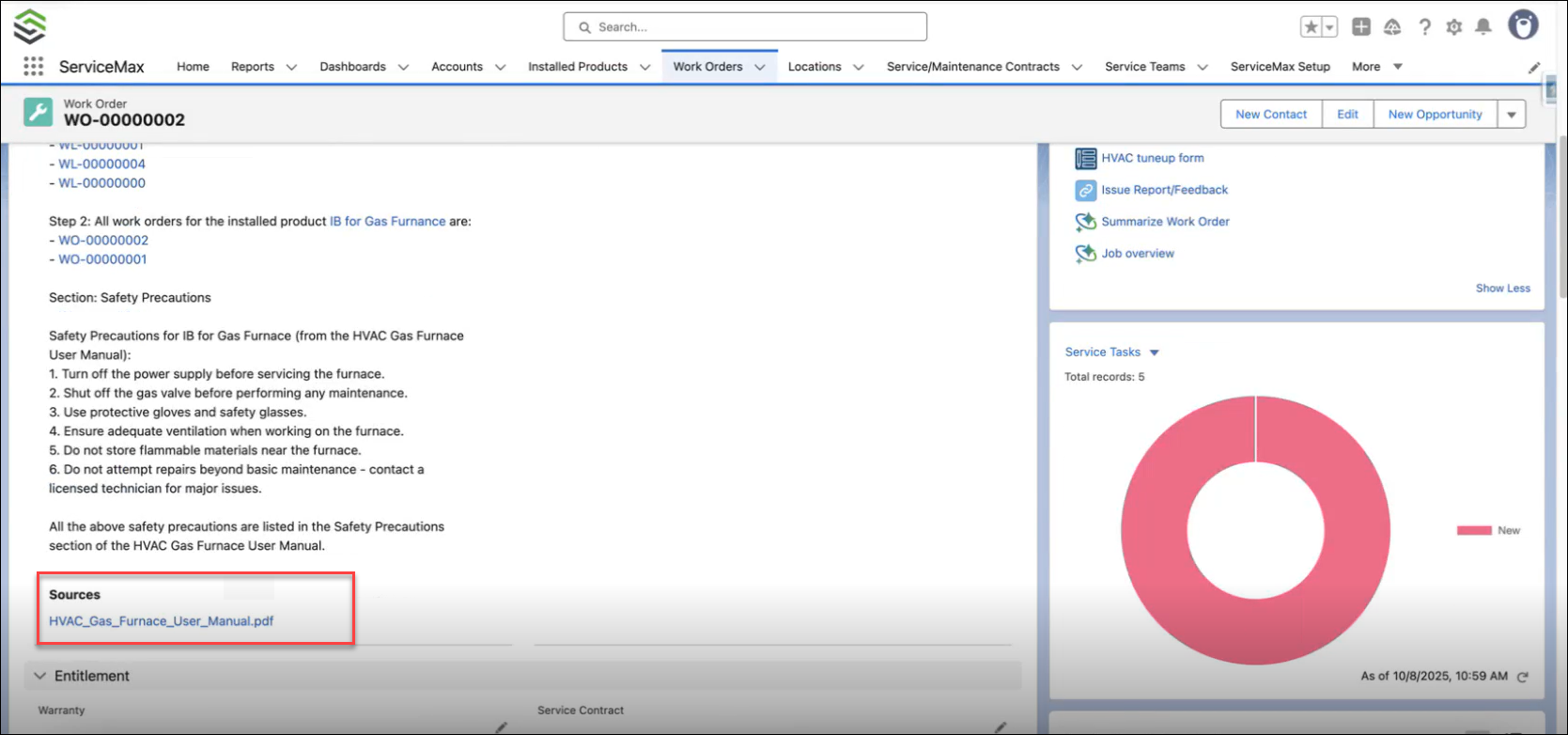The width and height of the screenshot is (1568, 735).
Task: Click the ServiceMax logo icon
Action: click(x=30, y=26)
